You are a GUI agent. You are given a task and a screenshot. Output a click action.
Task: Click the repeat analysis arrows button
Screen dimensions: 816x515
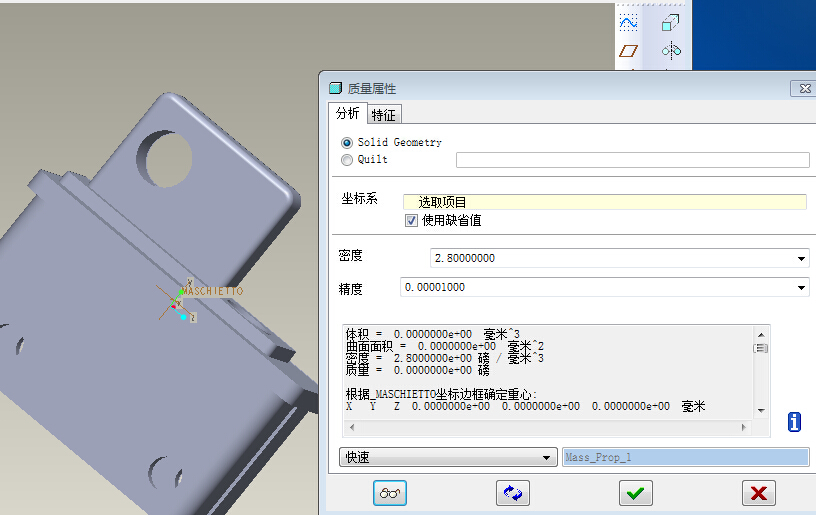pos(513,493)
